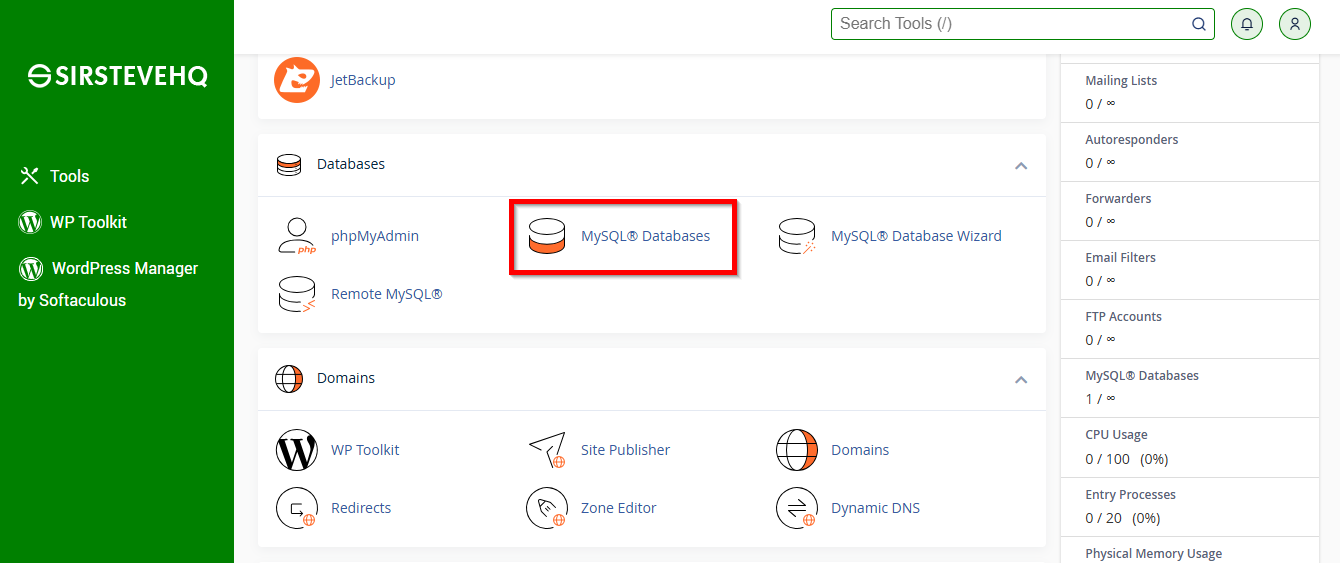Click the phpMyAdmin icon

coord(297,236)
